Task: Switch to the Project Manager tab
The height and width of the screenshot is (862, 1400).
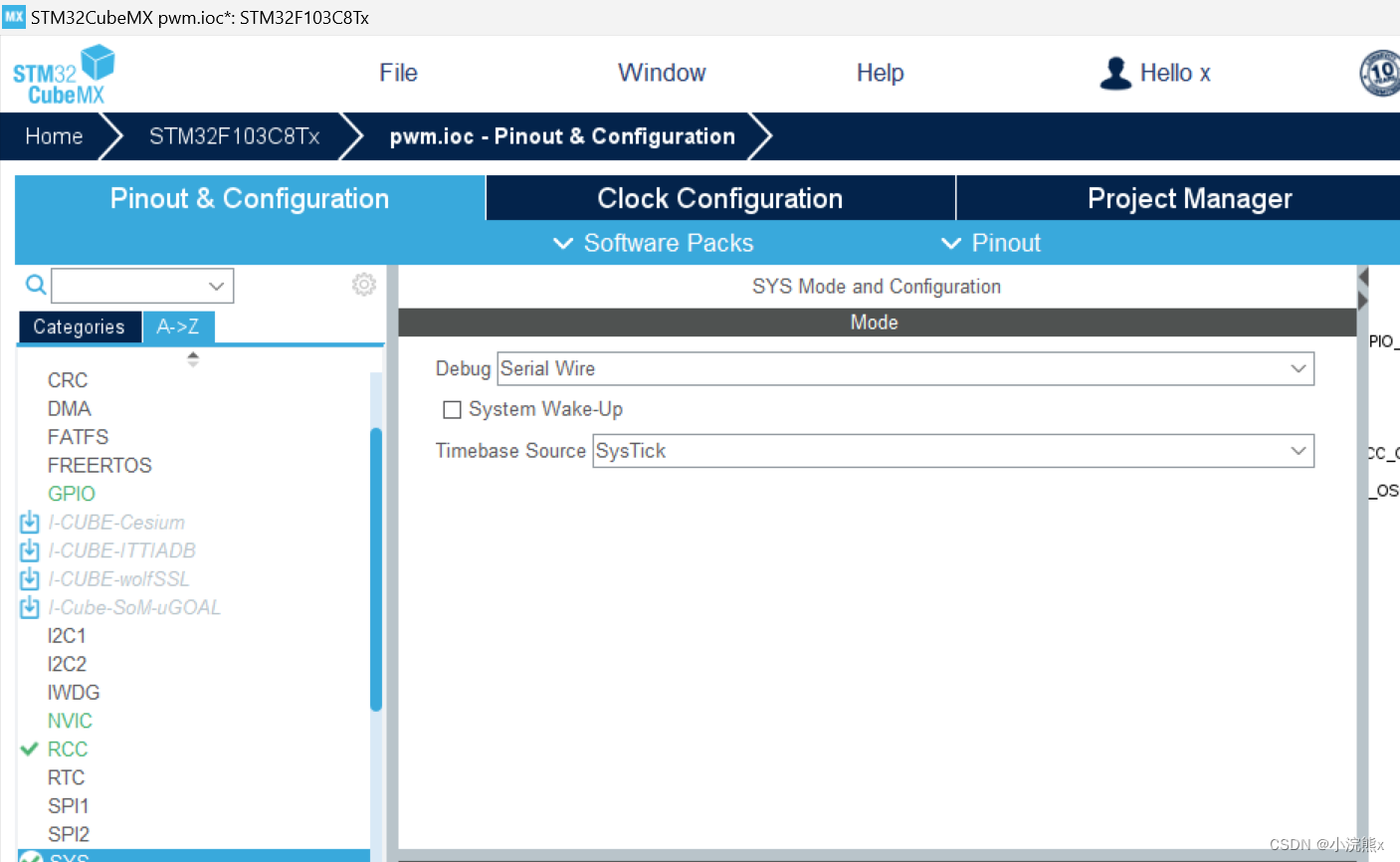Action: 1189,198
